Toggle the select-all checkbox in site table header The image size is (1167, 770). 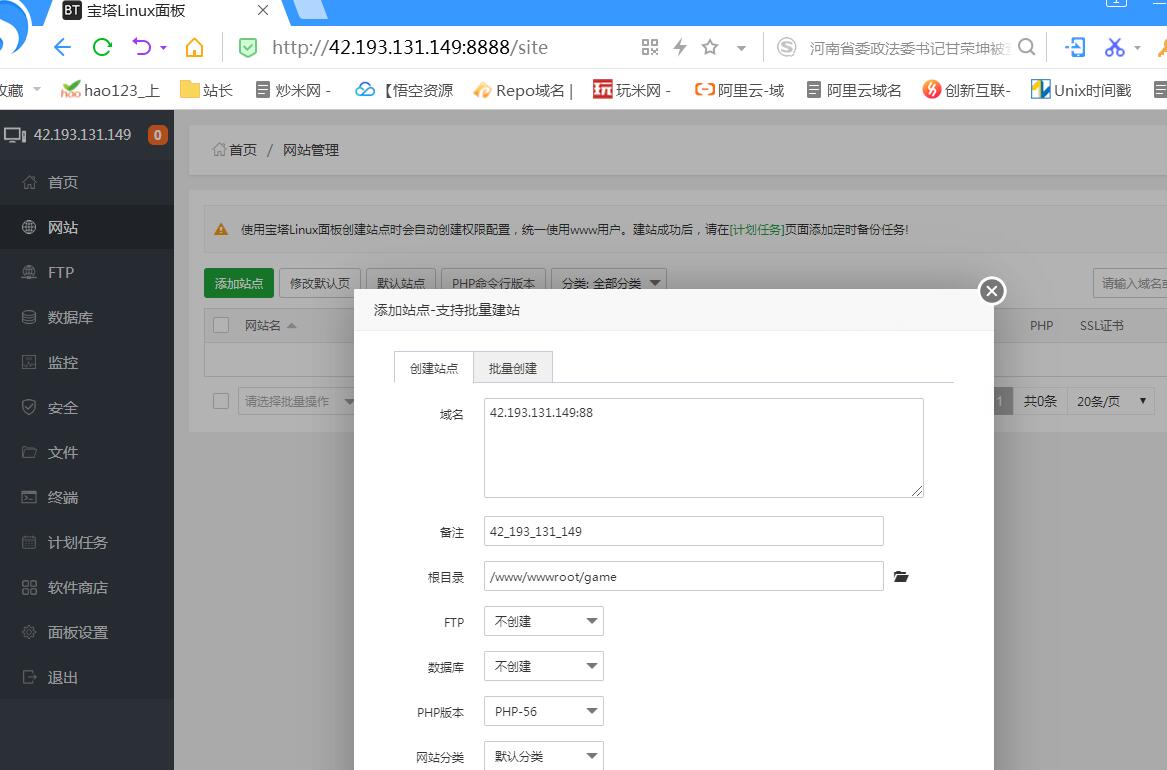(x=221, y=325)
